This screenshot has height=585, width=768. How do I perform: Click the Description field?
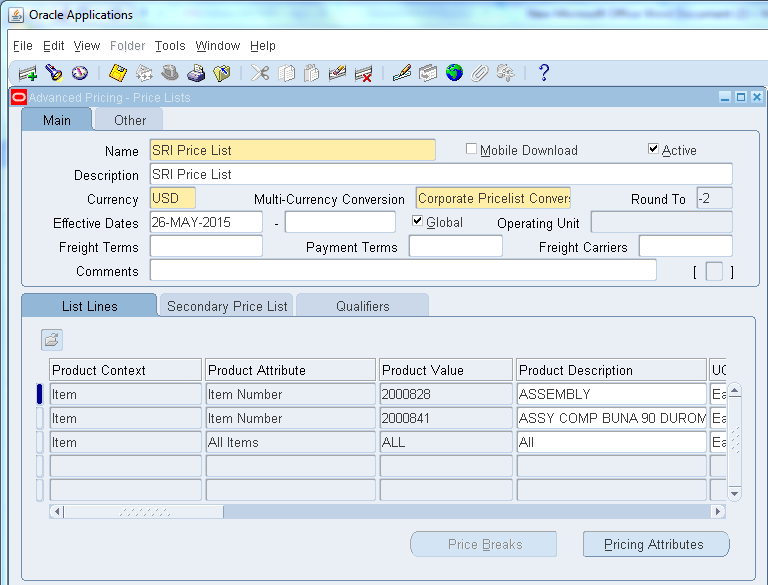pos(441,174)
